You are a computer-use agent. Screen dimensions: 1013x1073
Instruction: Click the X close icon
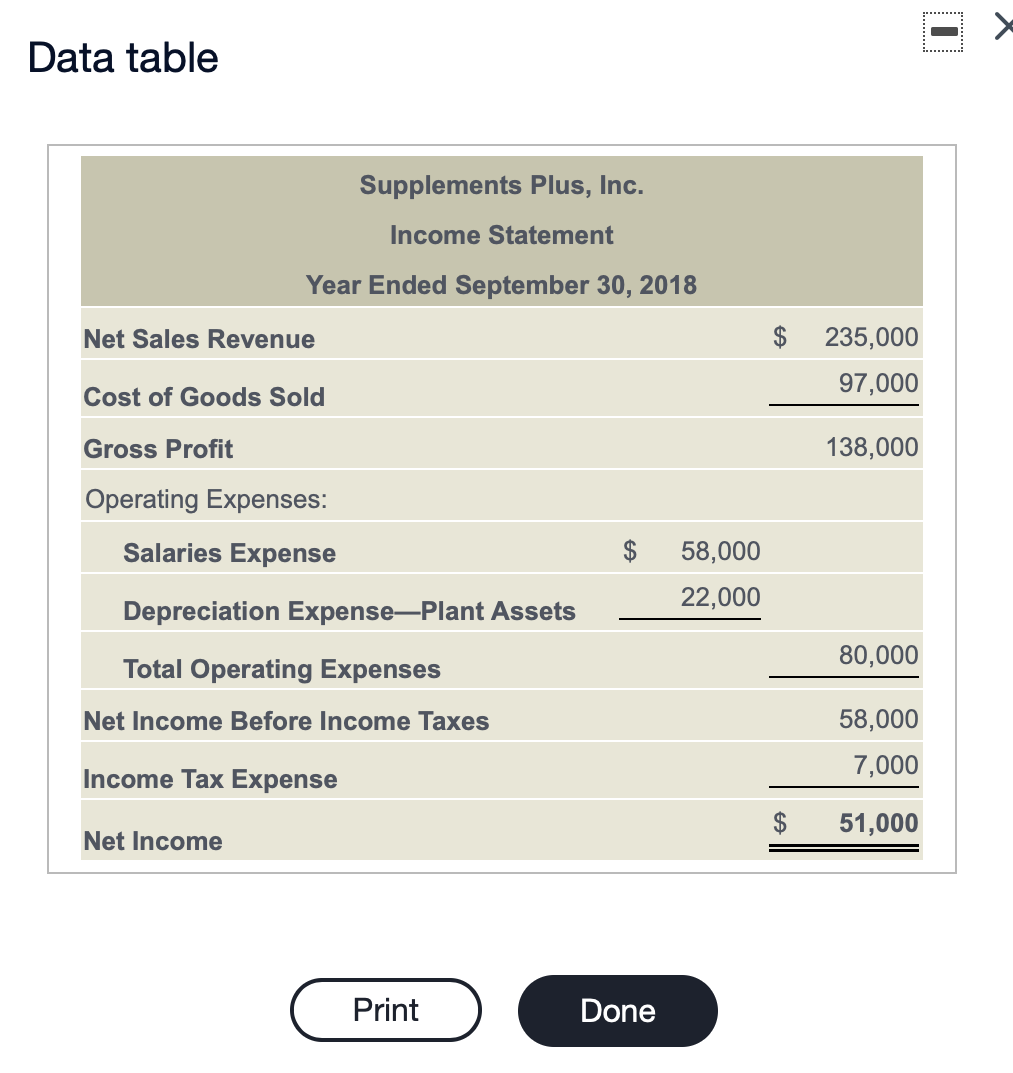1003,27
